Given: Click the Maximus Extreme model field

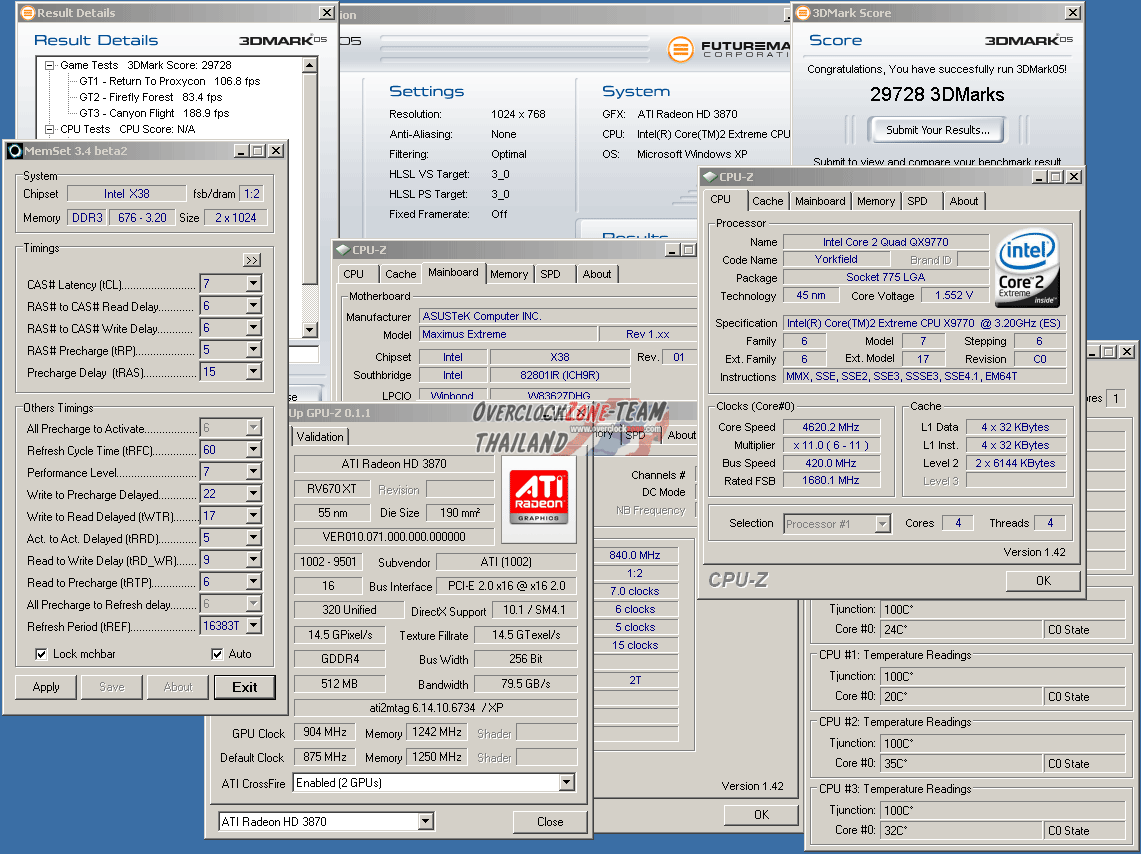Looking at the screenshot, I should pos(508,335).
